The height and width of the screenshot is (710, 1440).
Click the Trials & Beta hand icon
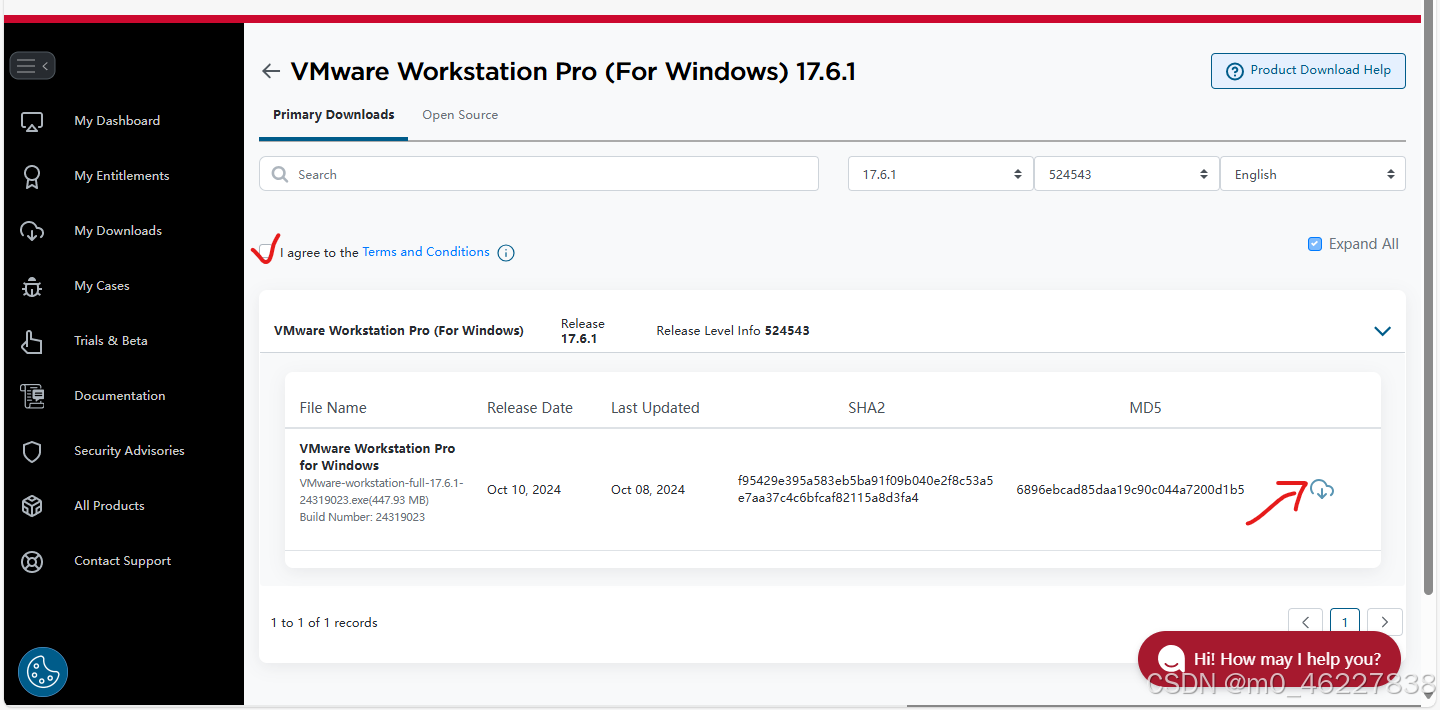pyautogui.click(x=32, y=341)
